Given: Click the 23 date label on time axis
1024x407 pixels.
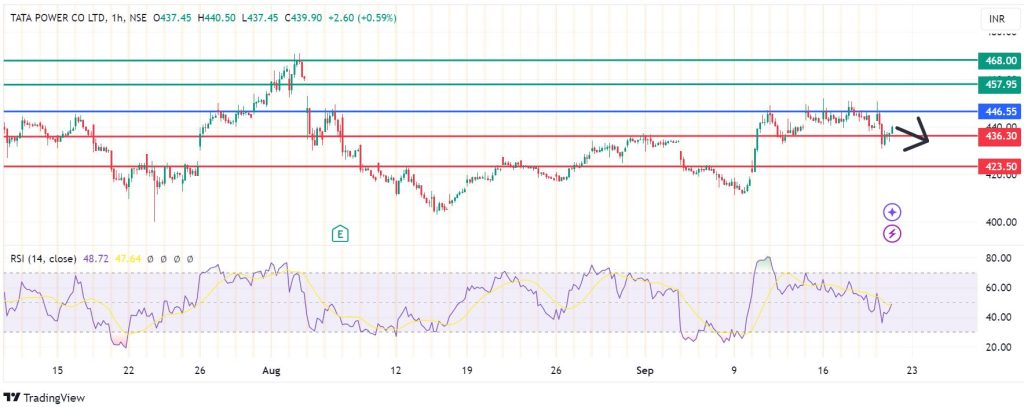Looking at the screenshot, I should coord(912,370).
